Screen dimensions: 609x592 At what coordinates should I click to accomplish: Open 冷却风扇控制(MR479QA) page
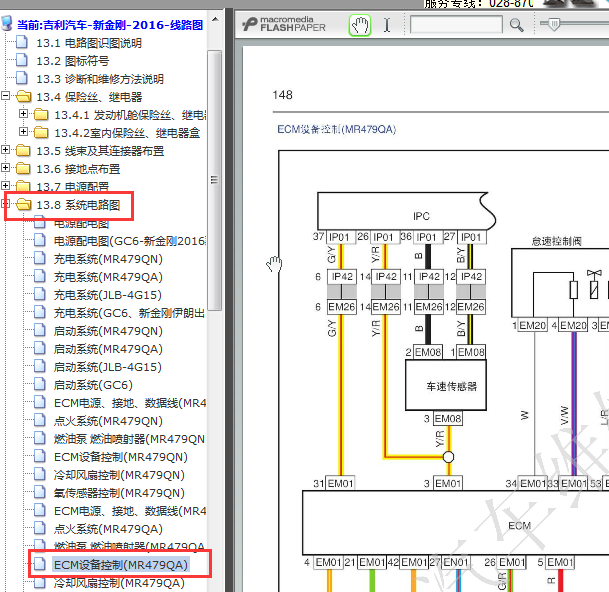tap(119, 583)
